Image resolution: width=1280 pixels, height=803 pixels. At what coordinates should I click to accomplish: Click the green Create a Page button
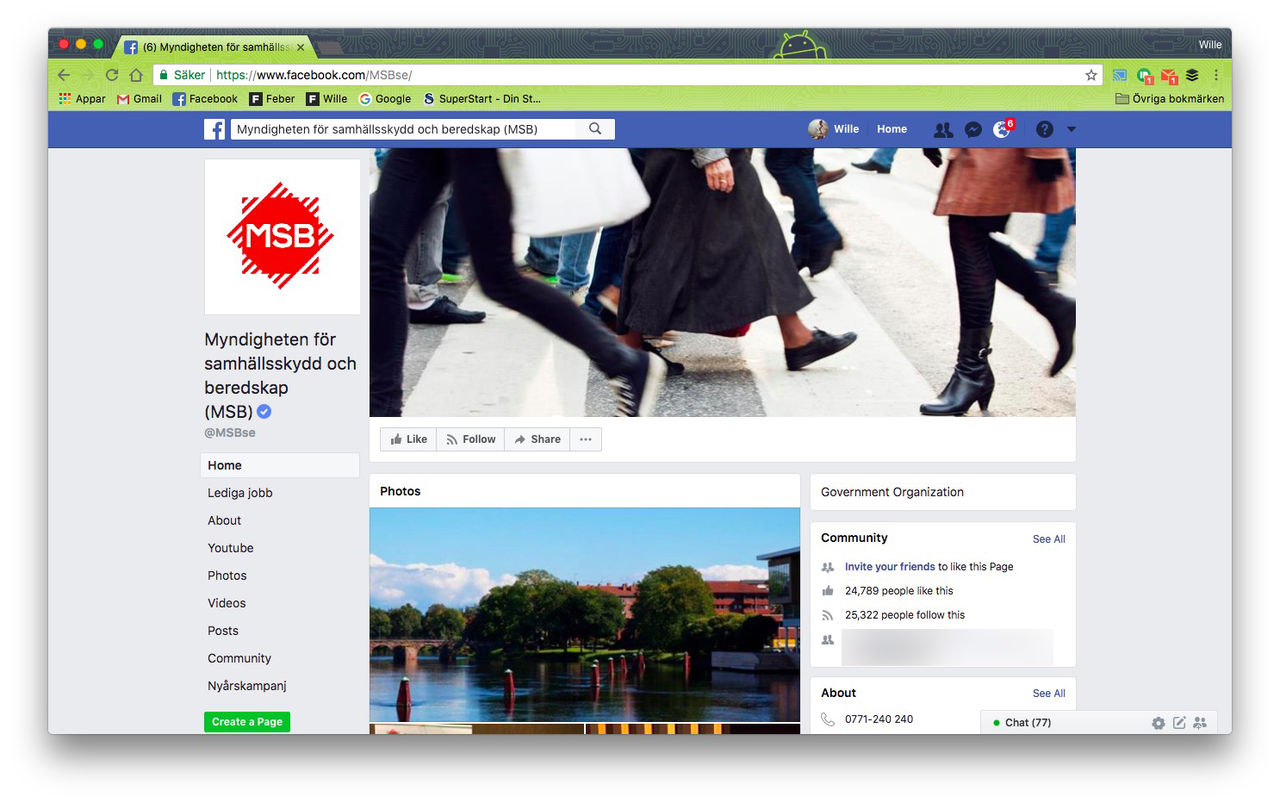[247, 722]
